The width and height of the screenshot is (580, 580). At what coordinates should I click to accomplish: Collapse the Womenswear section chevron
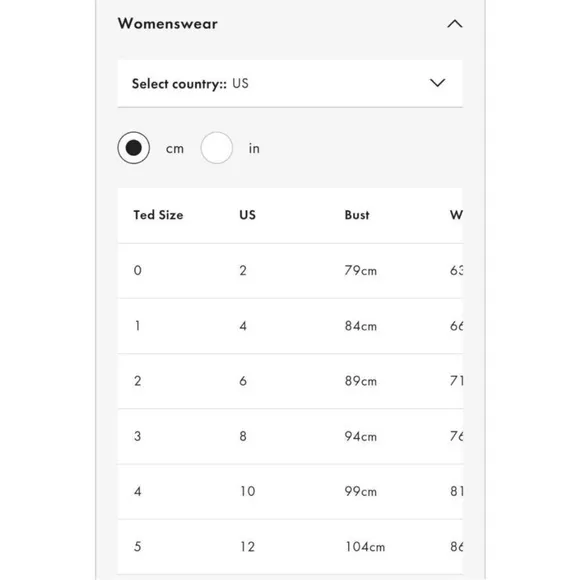[455, 24]
